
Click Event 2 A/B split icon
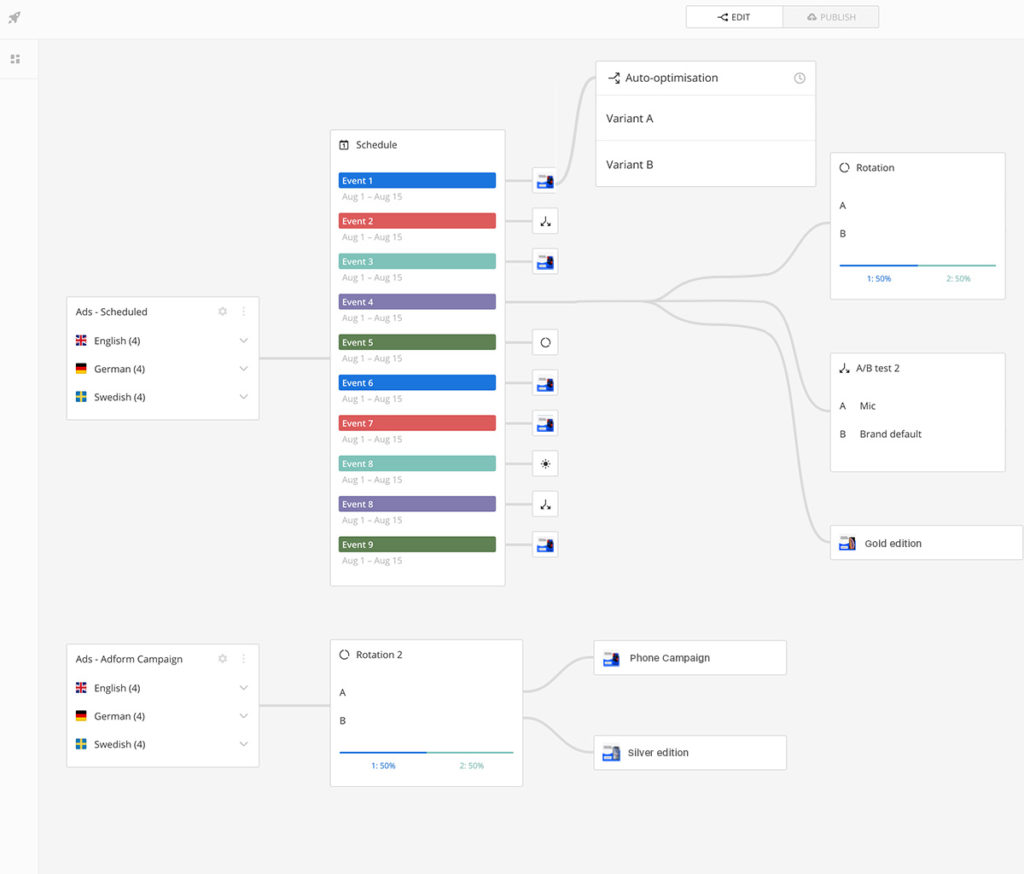tap(545, 221)
